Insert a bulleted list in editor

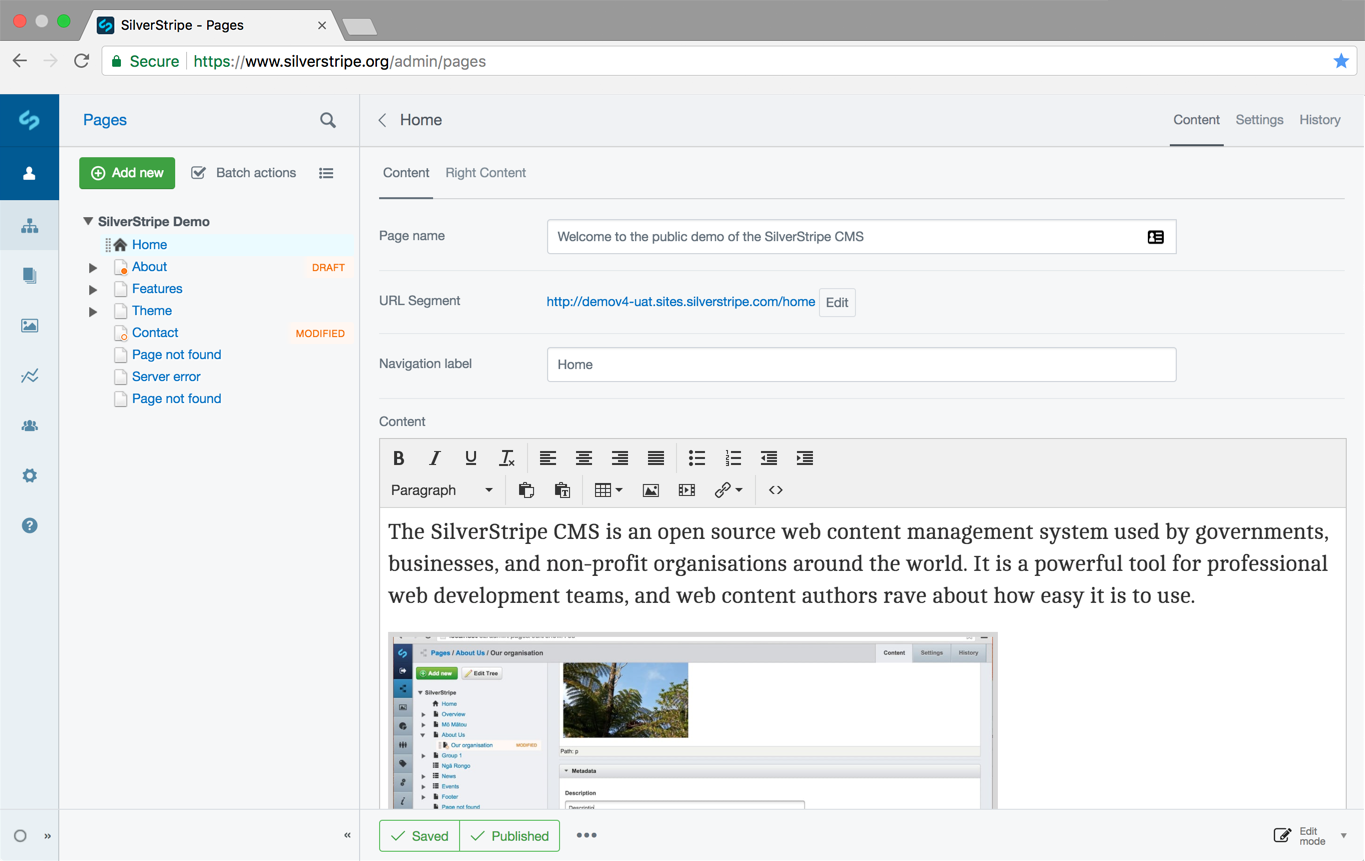pos(697,458)
